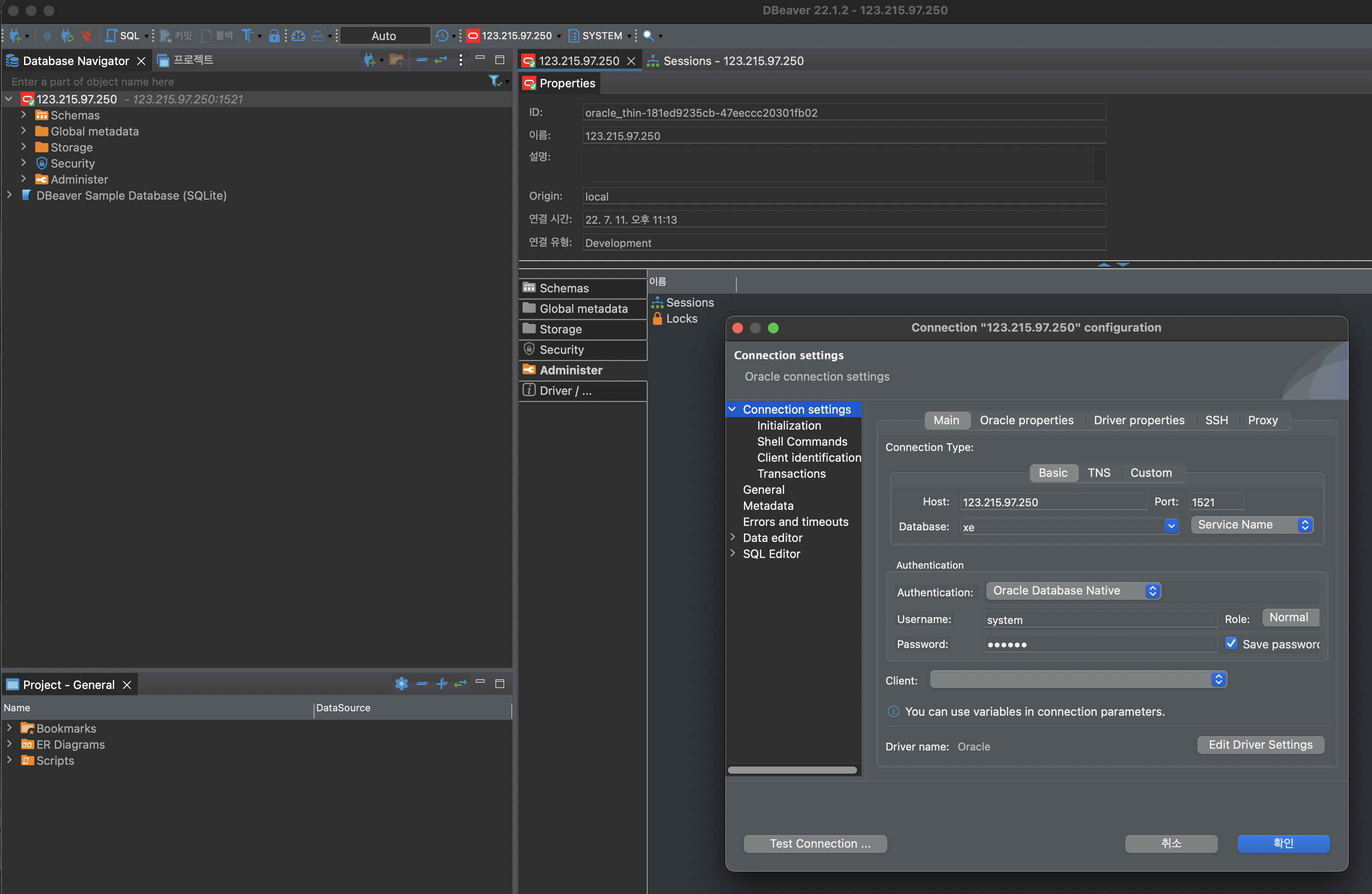Click the blue lock icon in toolbar
Screen dimensions: 1372x894
(x=274, y=36)
